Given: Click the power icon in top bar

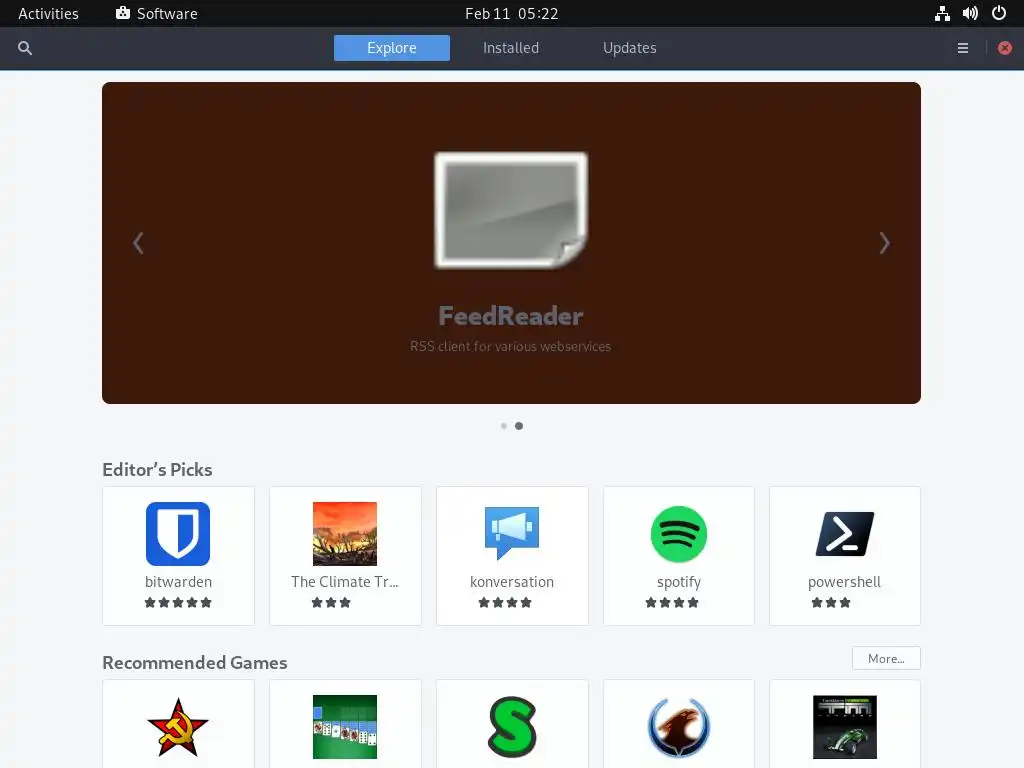Looking at the screenshot, I should pos(999,13).
